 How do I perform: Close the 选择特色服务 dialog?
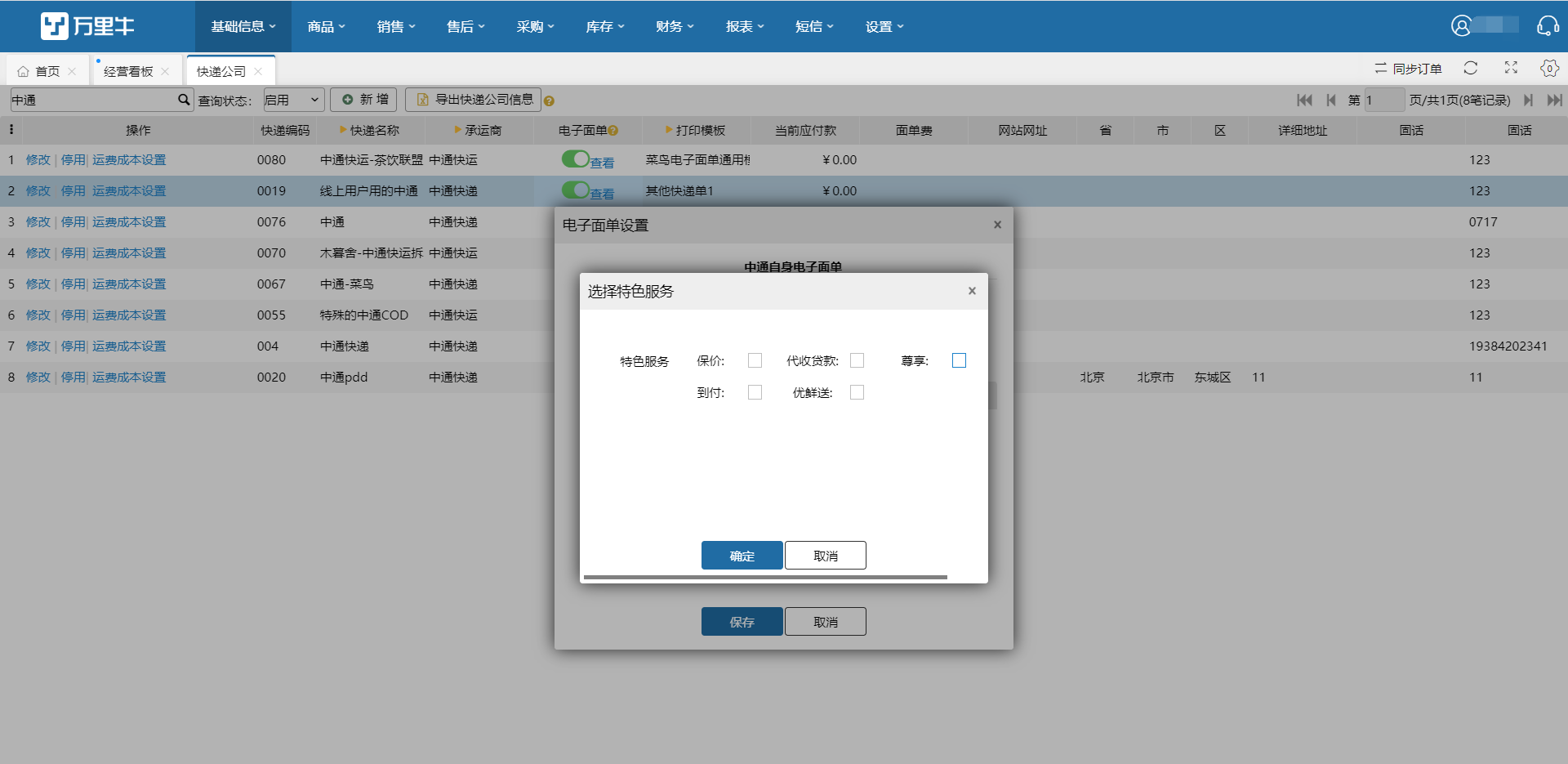[972, 291]
